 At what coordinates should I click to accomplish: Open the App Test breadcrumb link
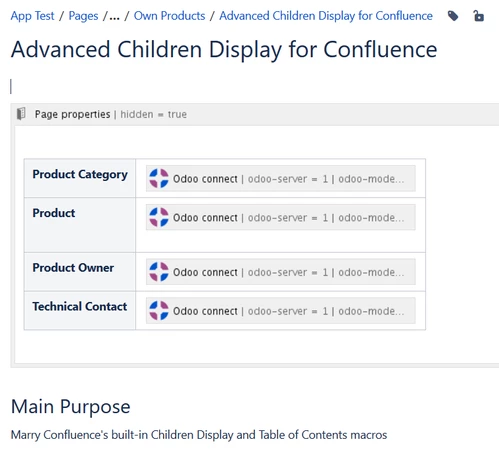click(32, 16)
